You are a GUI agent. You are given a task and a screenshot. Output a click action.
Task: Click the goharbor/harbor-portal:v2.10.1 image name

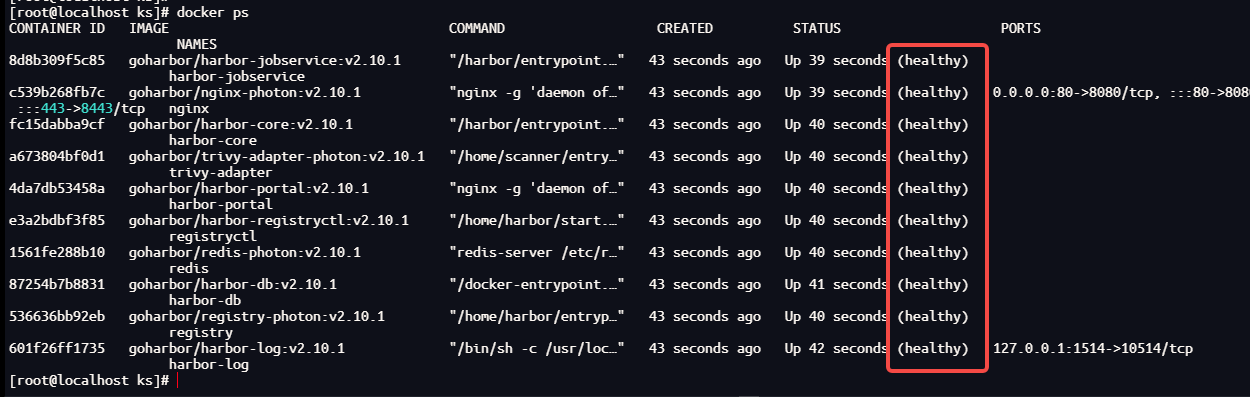tap(249, 189)
